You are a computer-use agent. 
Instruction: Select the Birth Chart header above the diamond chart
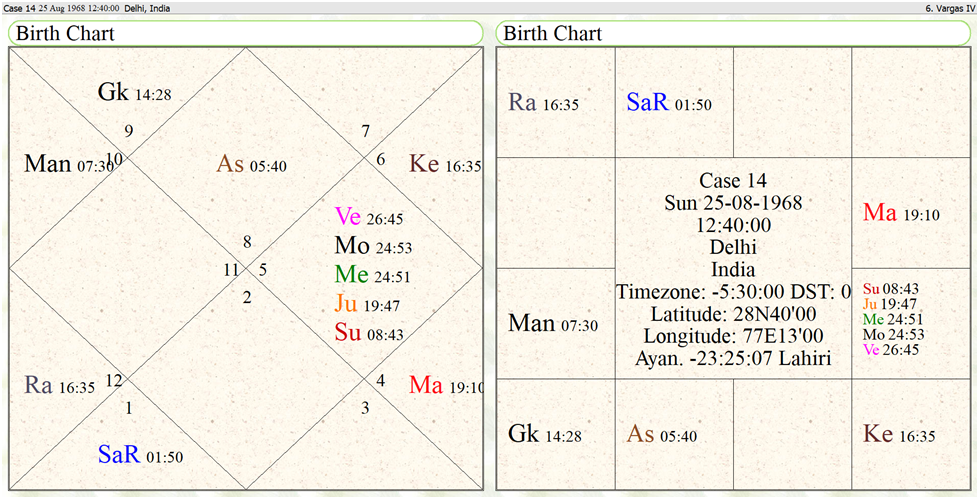tap(245, 33)
